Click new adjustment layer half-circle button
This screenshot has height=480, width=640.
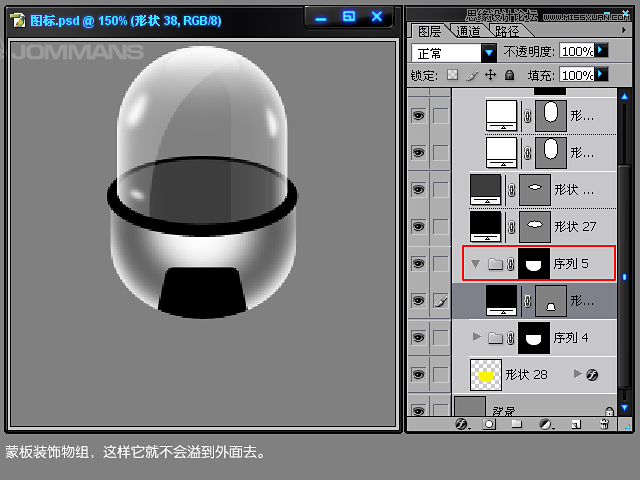click(x=546, y=424)
